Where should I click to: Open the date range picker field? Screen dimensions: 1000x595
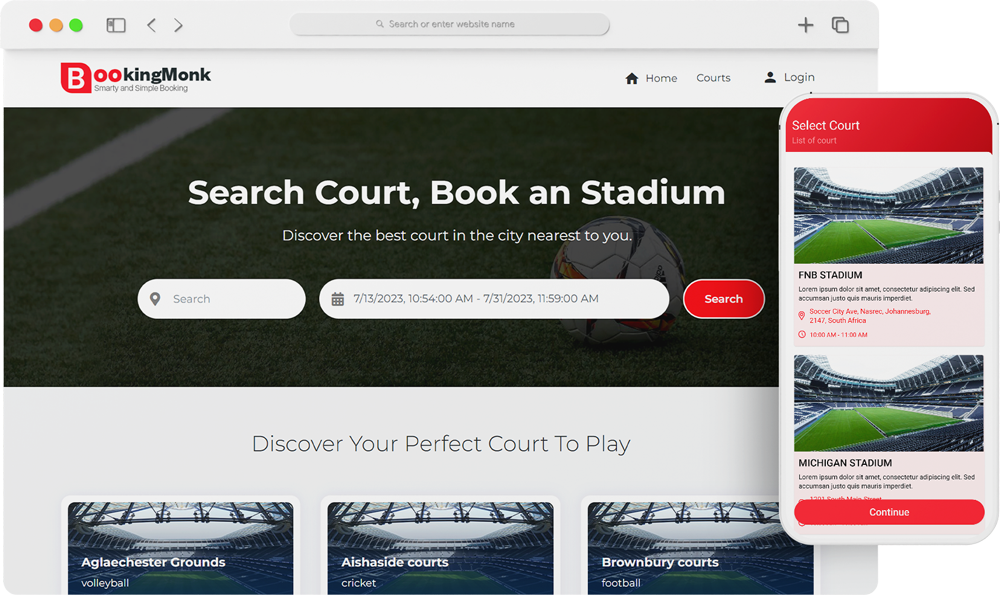(x=494, y=298)
